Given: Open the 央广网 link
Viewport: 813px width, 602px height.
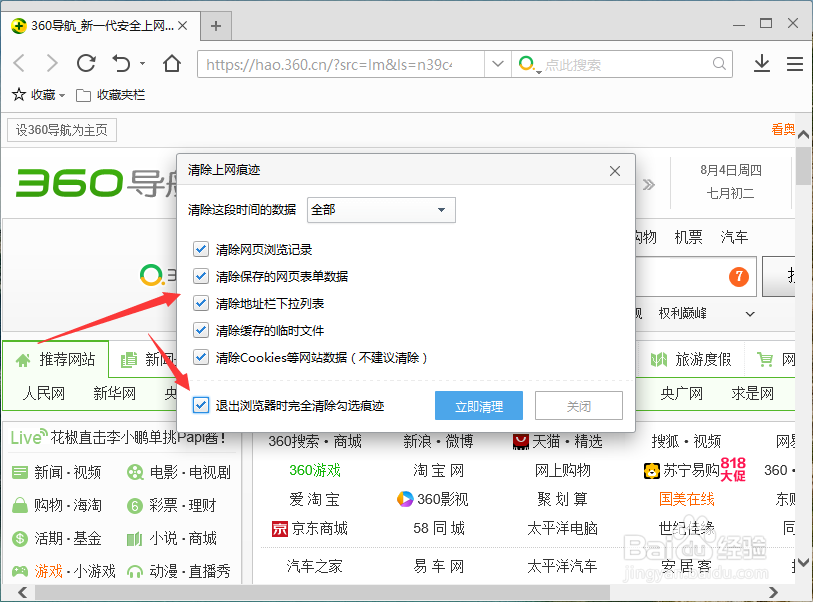Looking at the screenshot, I should (681, 394).
